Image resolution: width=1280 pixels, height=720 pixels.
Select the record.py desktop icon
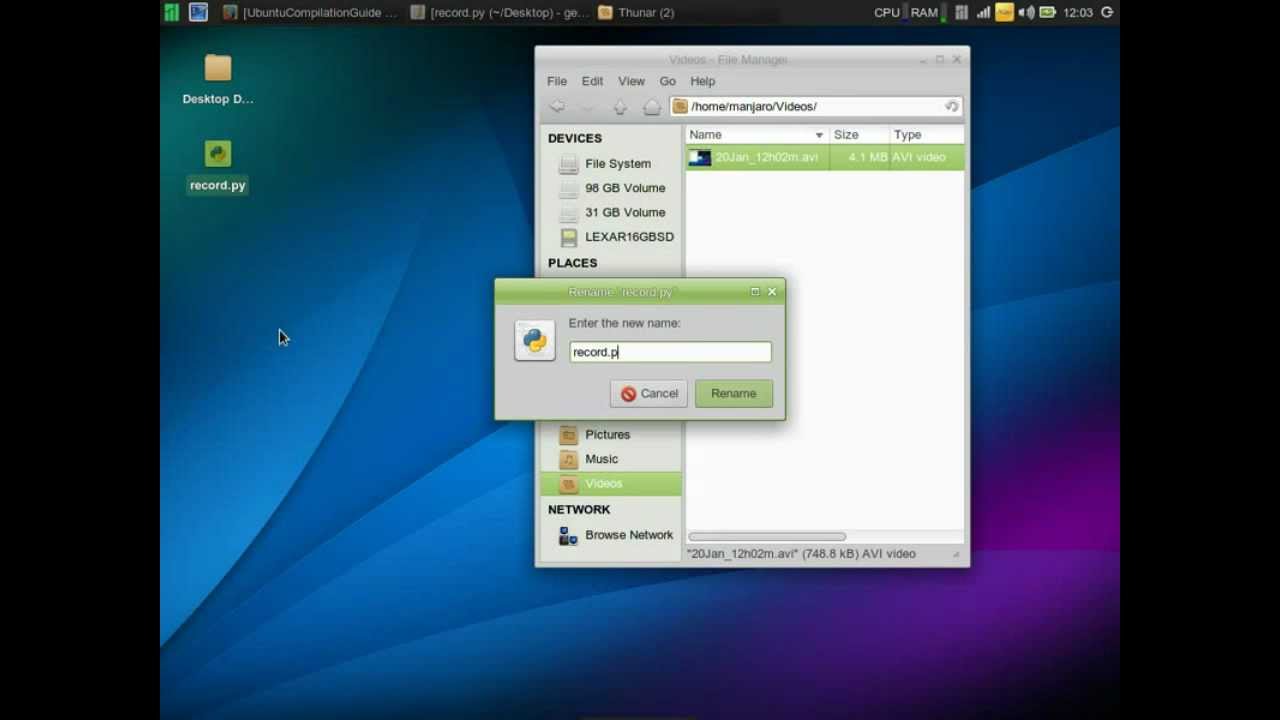click(218, 166)
